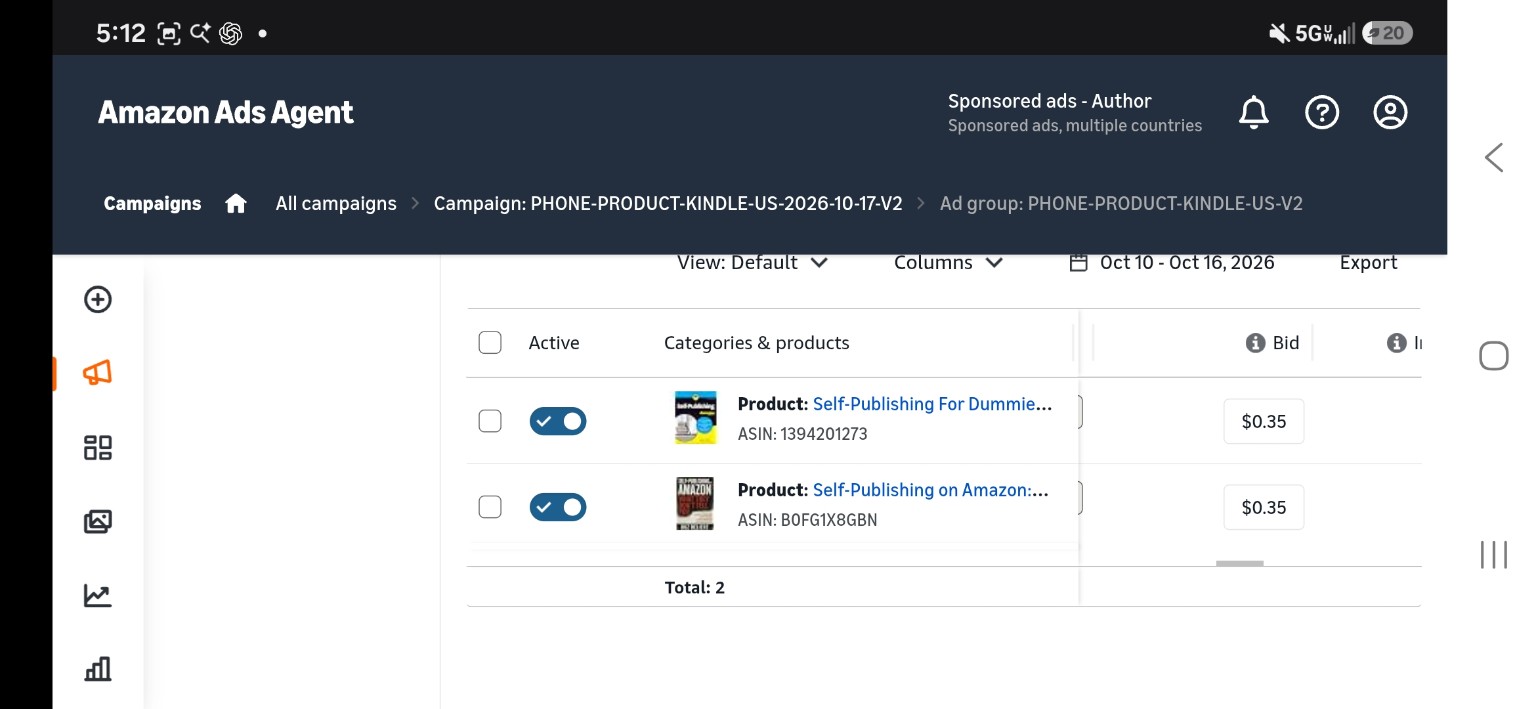Open the bar chart reports icon
This screenshot has height=709, width=1536.
97,669
